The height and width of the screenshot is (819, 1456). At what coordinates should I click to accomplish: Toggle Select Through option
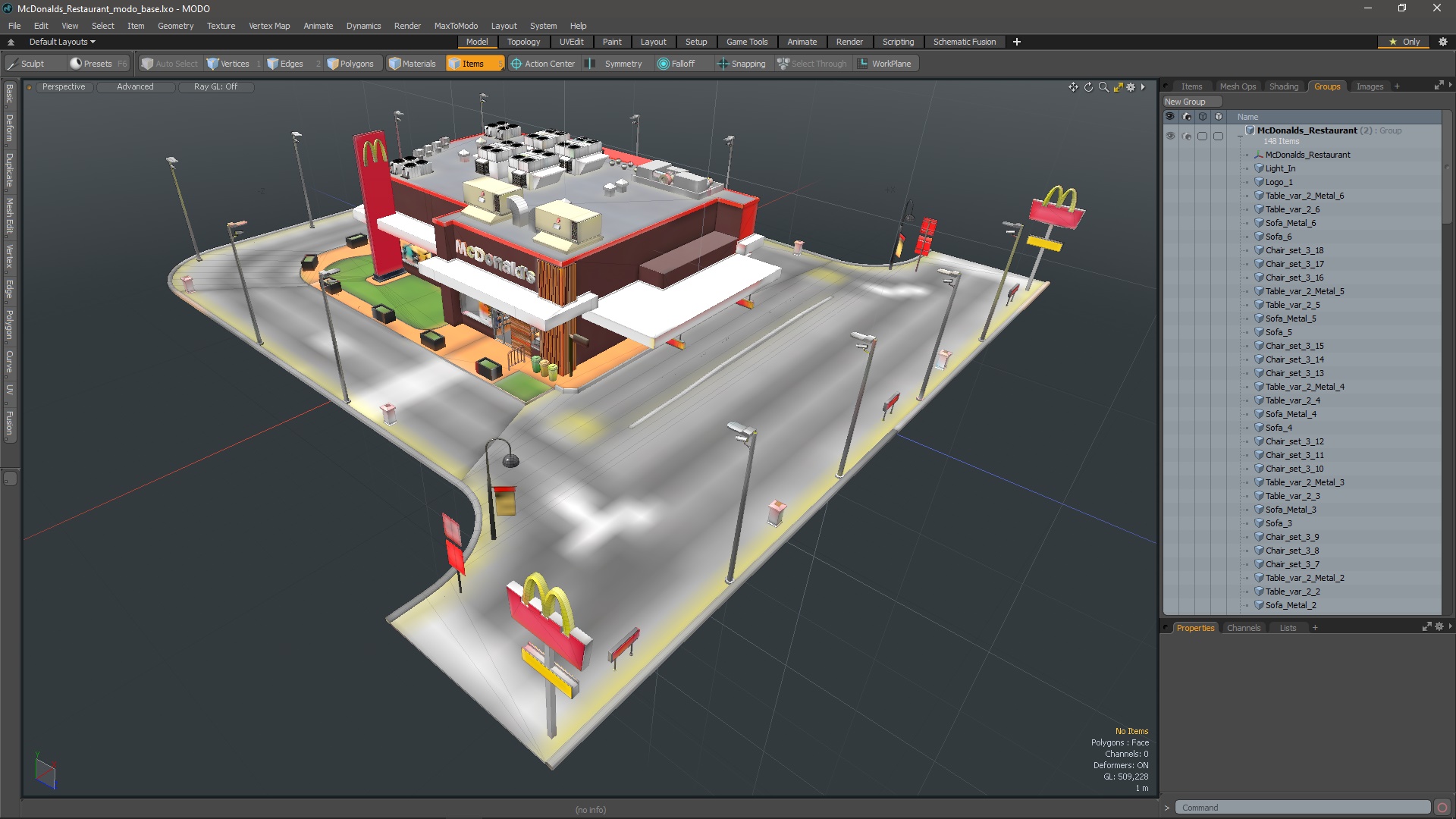tap(811, 64)
